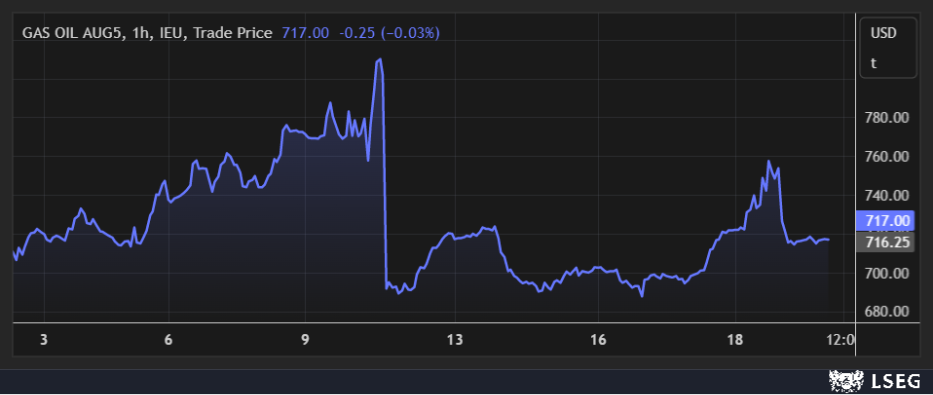This screenshot has height=395, width=933.
Task: Click date marker 3 on time axis
Action: pyautogui.click(x=43, y=340)
